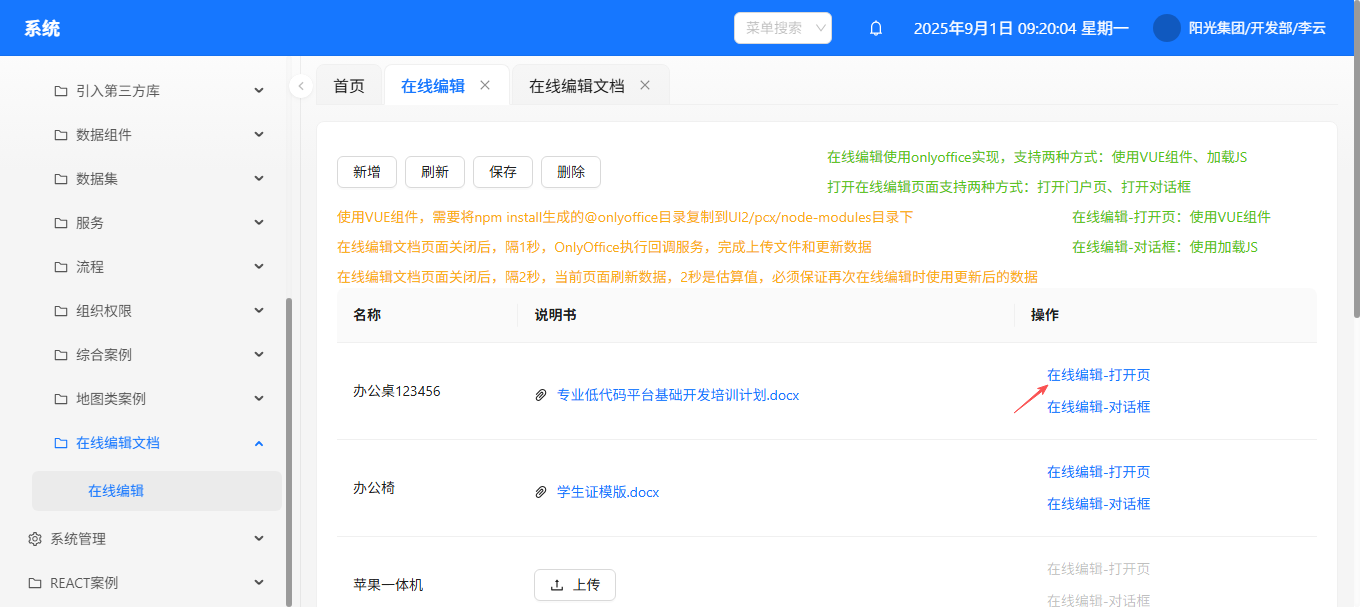Expand the 组织权限 menu group
This screenshot has width=1360, height=607.
click(x=258, y=311)
